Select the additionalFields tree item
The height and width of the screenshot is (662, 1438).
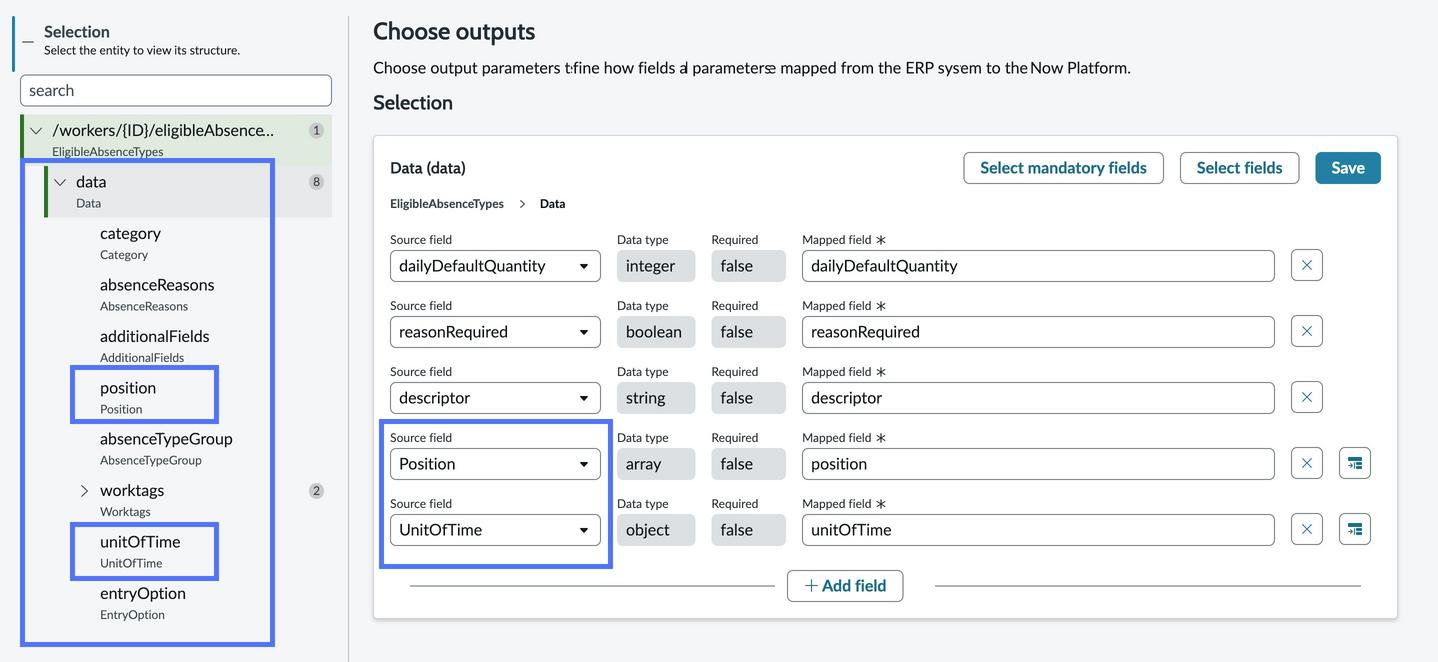click(154, 345)
